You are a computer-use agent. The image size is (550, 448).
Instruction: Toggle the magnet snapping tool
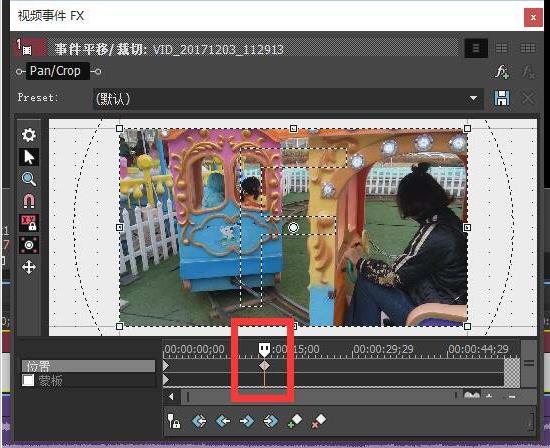point(29,201)
